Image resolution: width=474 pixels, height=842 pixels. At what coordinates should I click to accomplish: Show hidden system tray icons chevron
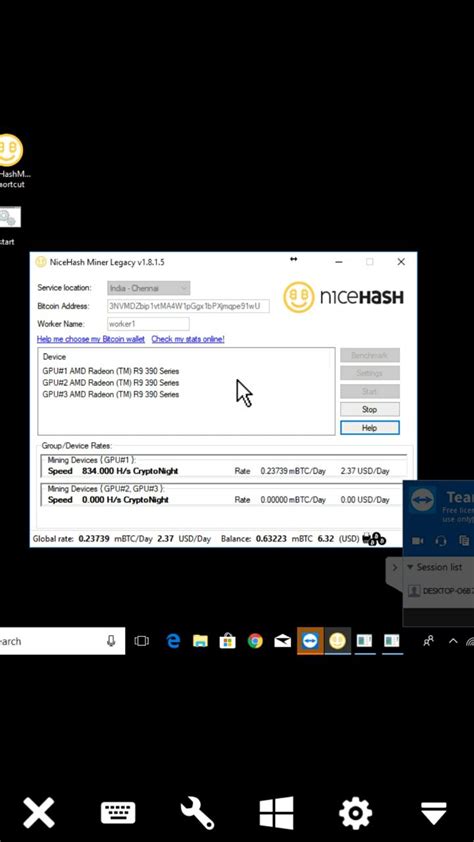453,641
